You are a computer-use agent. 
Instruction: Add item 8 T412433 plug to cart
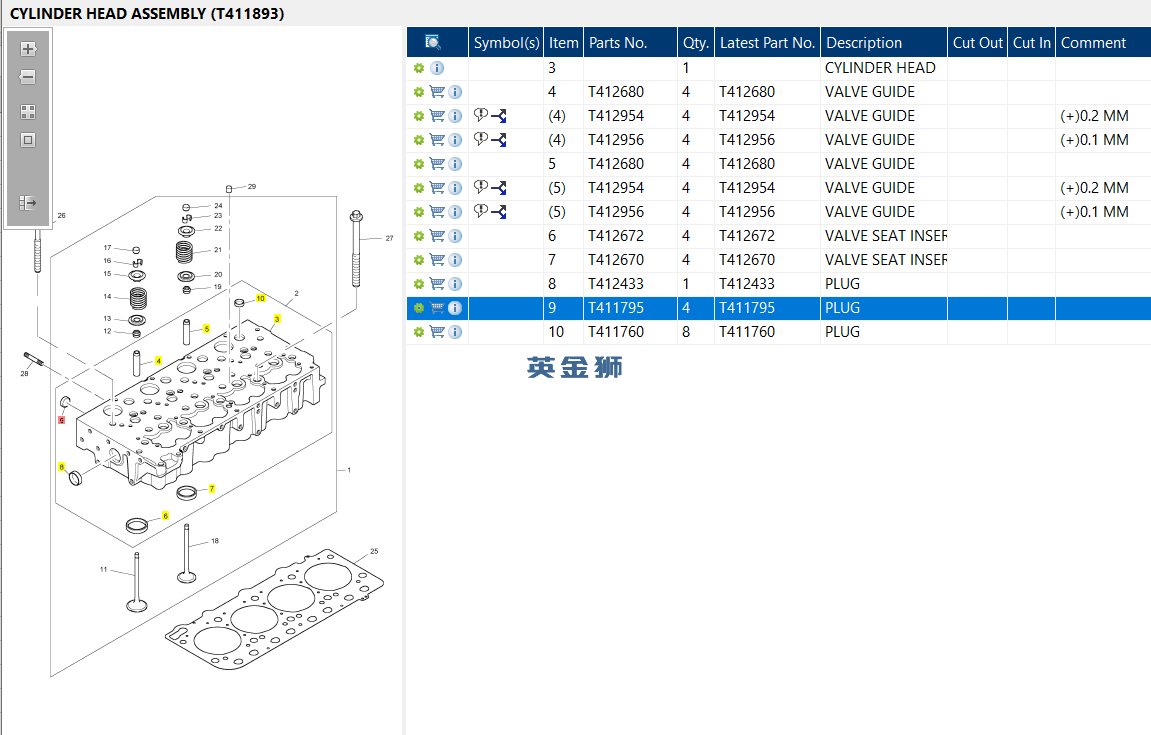pyautogui.click(x=437, y=284)
